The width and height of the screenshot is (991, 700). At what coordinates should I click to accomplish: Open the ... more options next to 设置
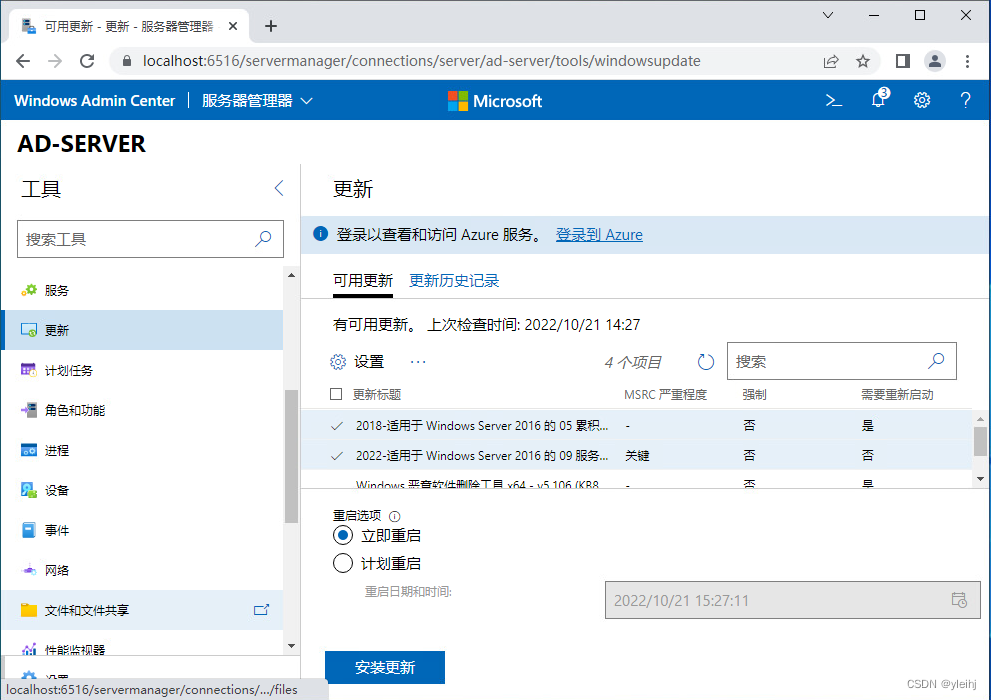pyautogui.click(x=417, y=361)
